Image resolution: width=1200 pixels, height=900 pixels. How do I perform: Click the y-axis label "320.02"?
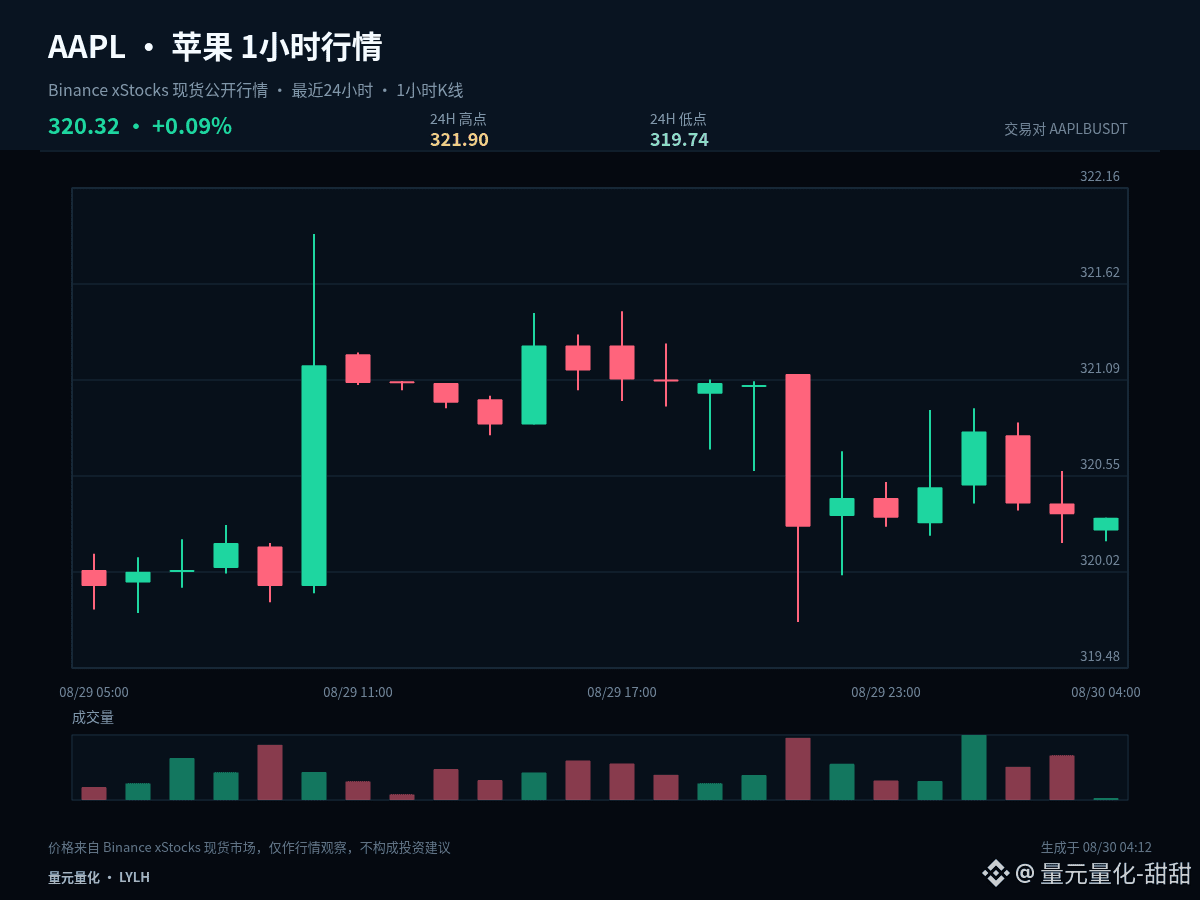pos(1100,560)
